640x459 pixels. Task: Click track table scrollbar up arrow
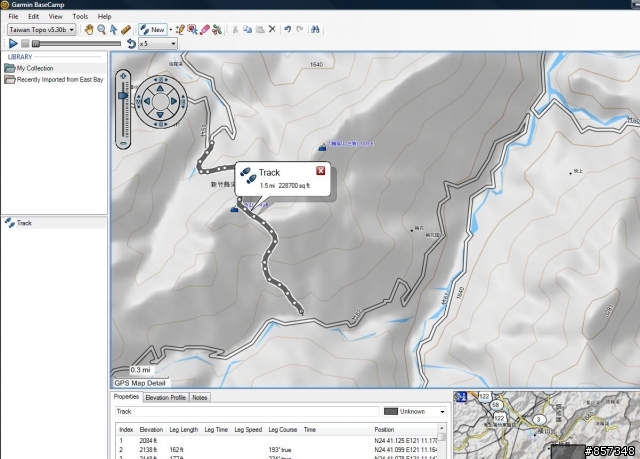pyautogui.click(x=442, y=428)
